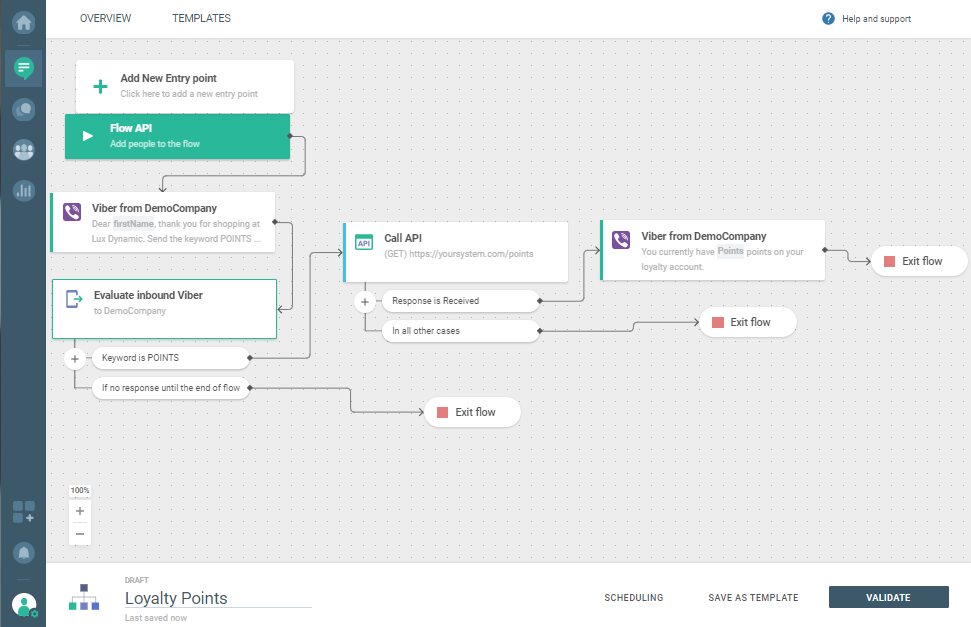
Task: Switch to the Overview tab
Action: pyautogui.click(x=105, y=19)
